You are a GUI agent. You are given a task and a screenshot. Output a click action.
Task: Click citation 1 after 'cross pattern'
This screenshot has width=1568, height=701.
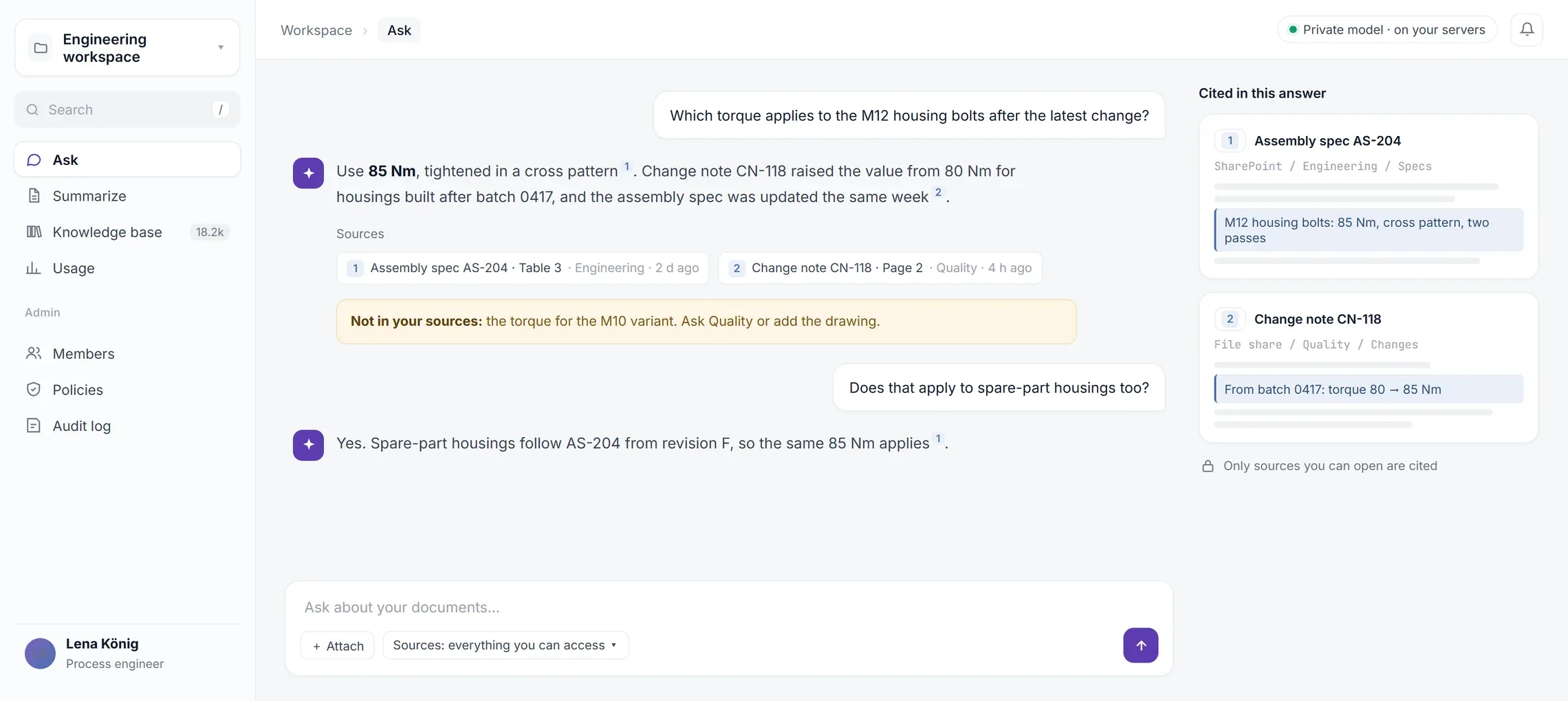coord(627,166)
